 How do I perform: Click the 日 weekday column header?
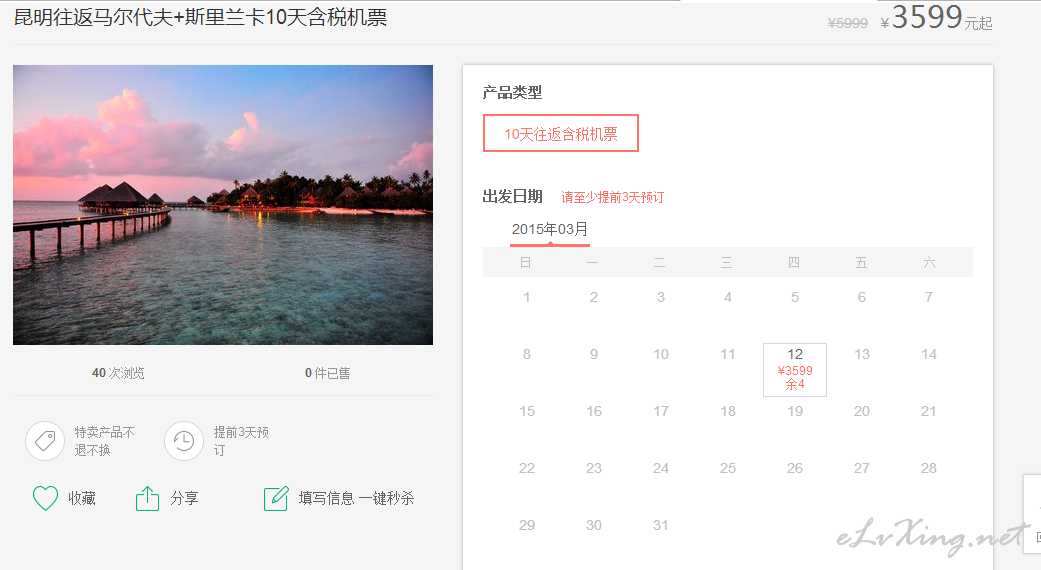pyautogui.click(x=525, y=263)
